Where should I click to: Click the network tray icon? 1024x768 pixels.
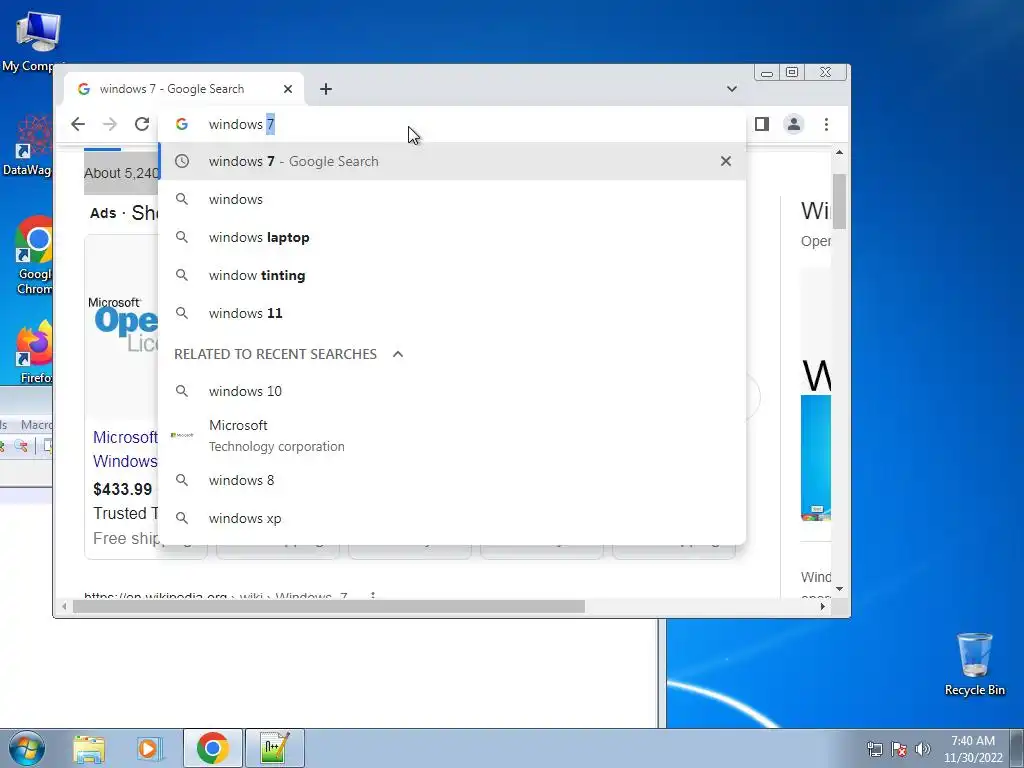click(x=874, y=749)
